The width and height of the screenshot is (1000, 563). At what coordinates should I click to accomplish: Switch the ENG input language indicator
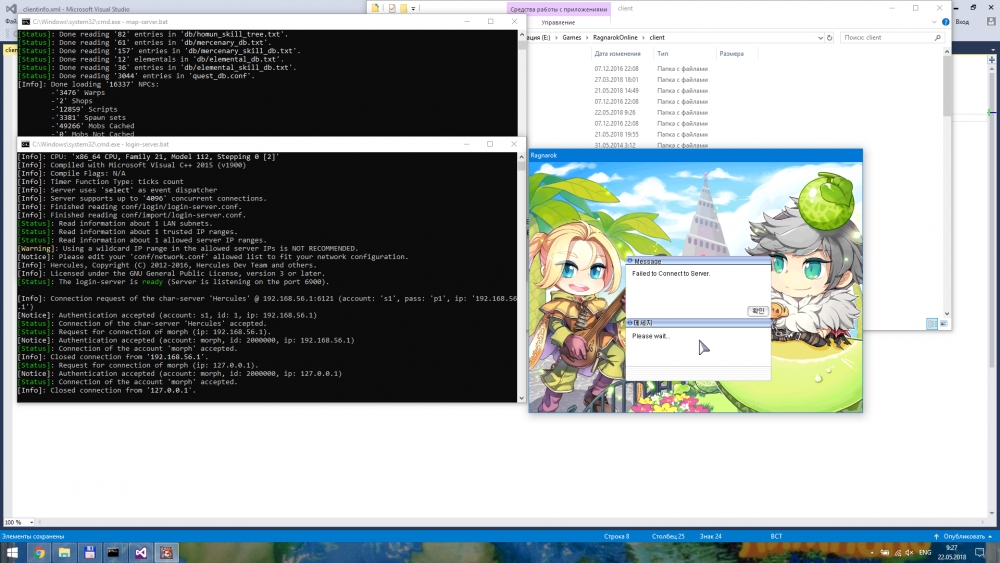pyautogui.click(x=925, y=553)
